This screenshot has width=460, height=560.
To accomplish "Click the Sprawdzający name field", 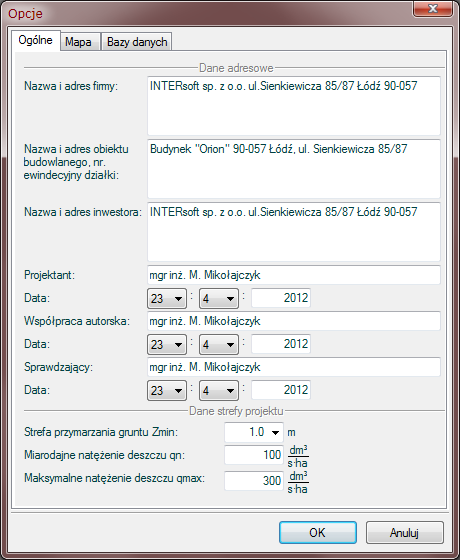I will (294, 367).
